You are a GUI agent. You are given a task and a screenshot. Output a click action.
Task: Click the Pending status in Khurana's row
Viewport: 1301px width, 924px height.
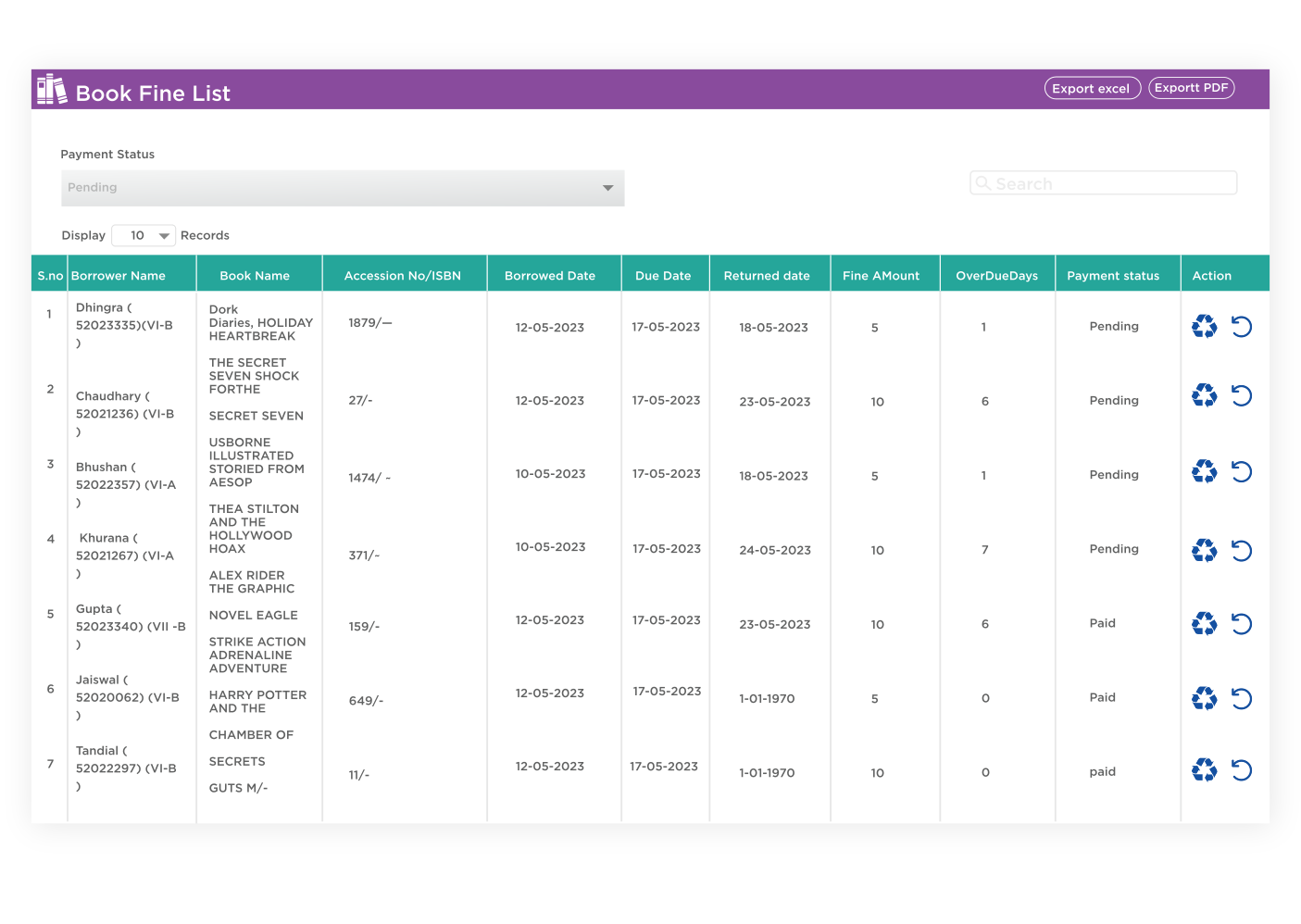[1114, 549]
